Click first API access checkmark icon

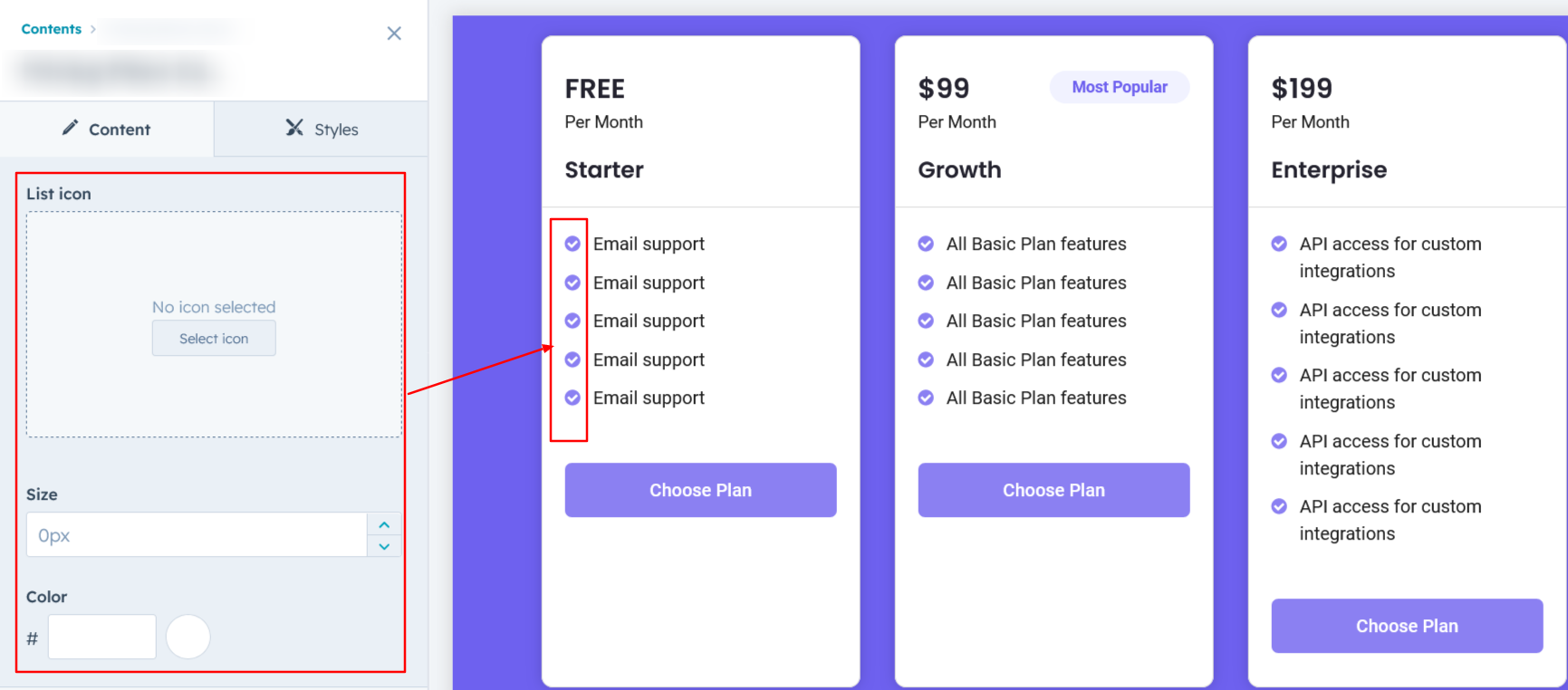click(1279, 244)
